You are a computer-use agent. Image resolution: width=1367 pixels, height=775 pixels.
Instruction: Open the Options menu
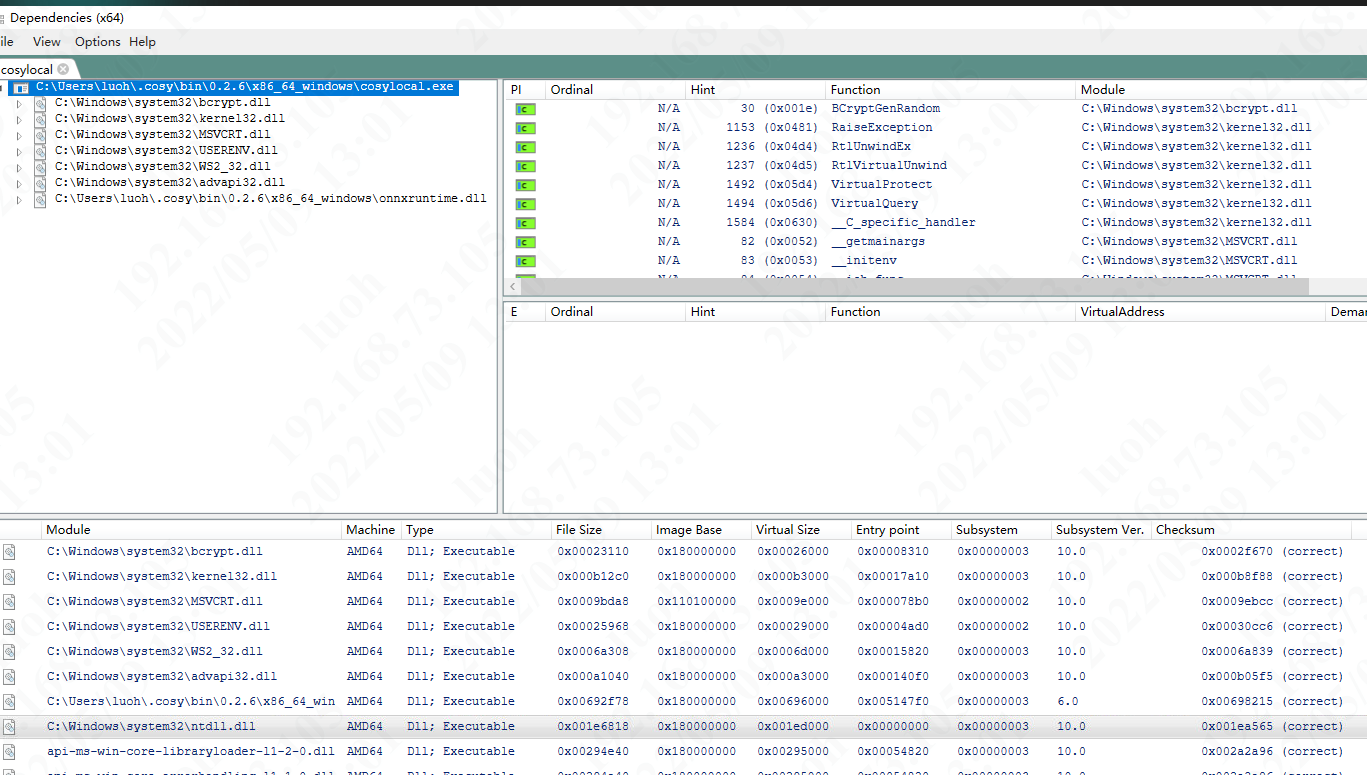point(98,42)
